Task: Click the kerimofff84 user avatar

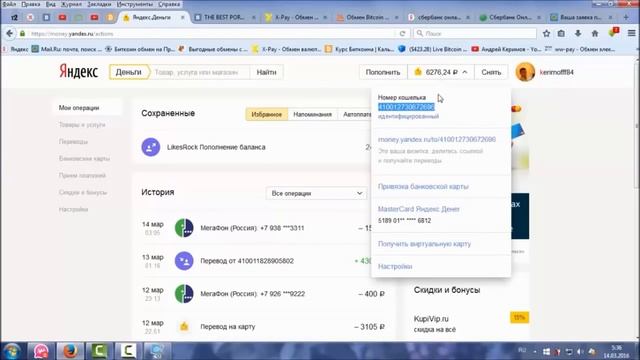Action: (x=525, y=72)
